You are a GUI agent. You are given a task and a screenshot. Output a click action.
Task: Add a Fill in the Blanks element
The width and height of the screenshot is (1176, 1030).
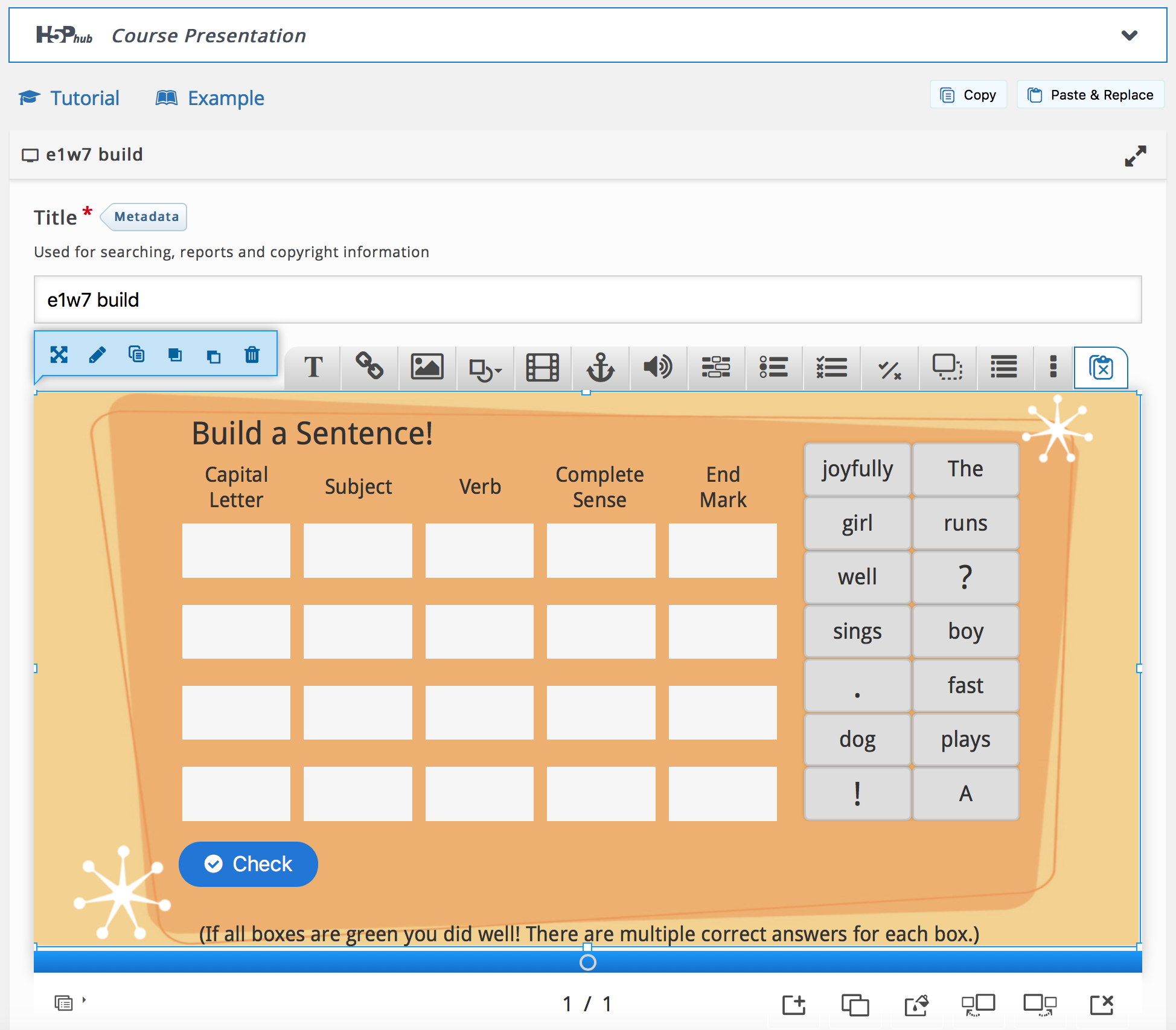point(716,367)
